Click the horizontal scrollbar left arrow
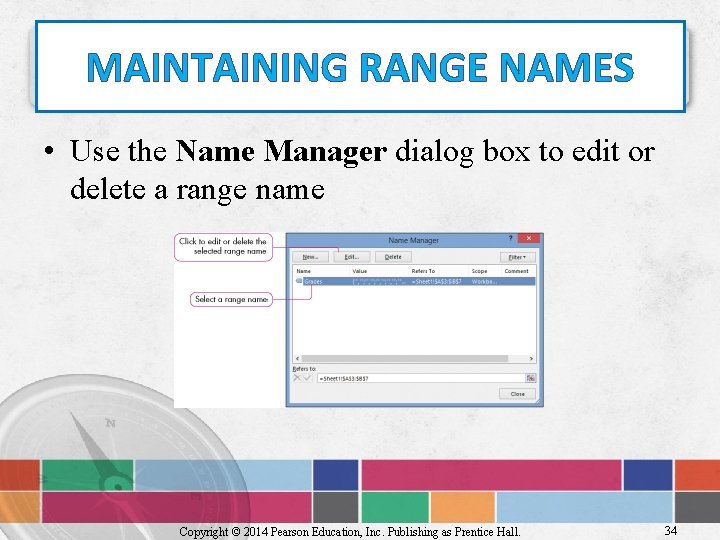Viewport: 720px width, 540px height. (x=298, y=358)
